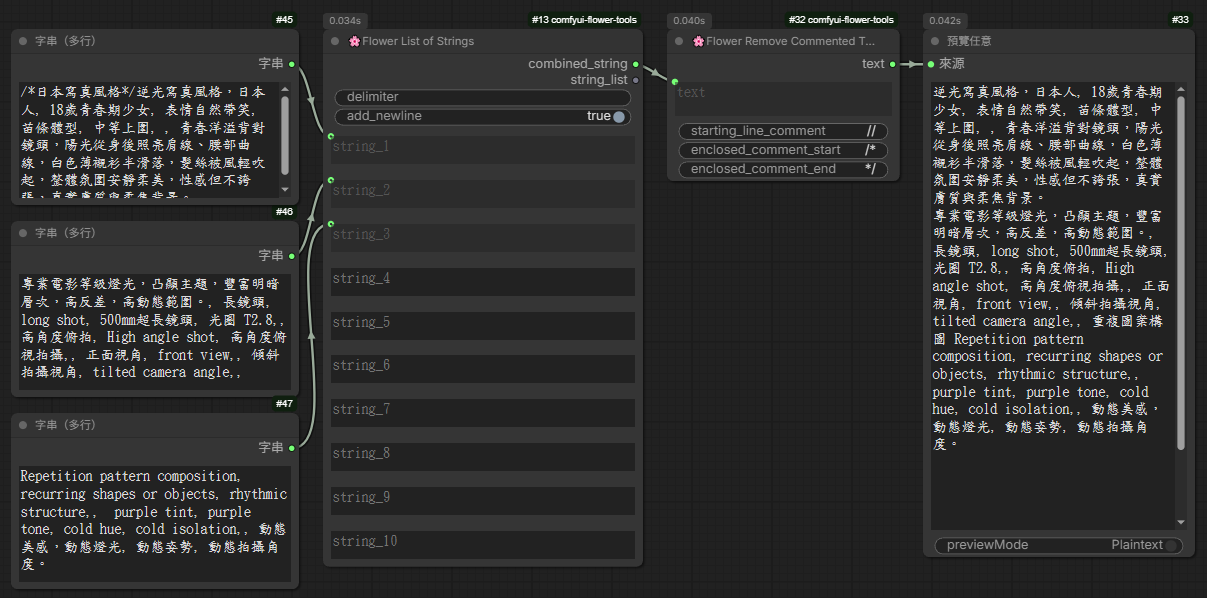Collapse node #45 via its title dot
Image resolution: width=1207 pixels, height=598 pixels.
(x=24, y=41)
